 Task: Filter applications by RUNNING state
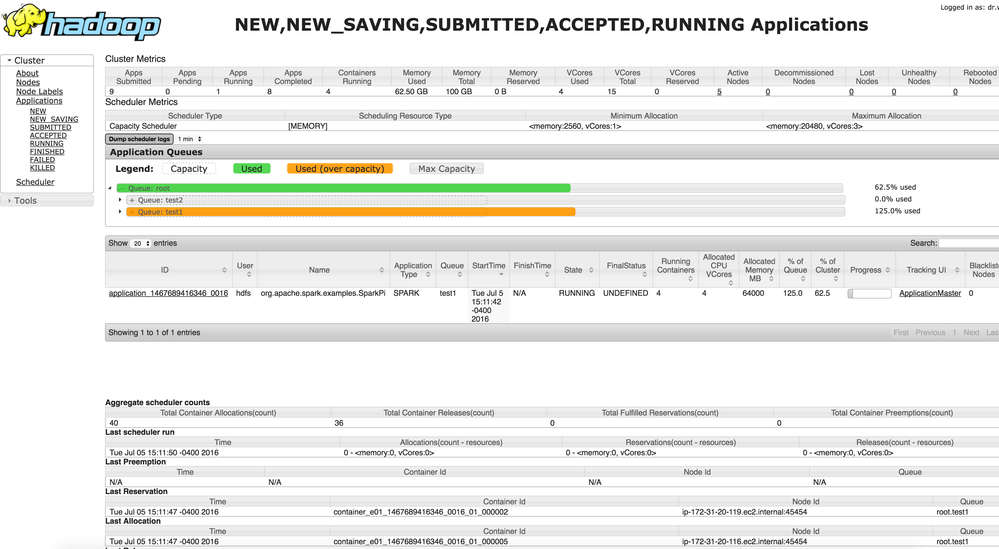47,143
